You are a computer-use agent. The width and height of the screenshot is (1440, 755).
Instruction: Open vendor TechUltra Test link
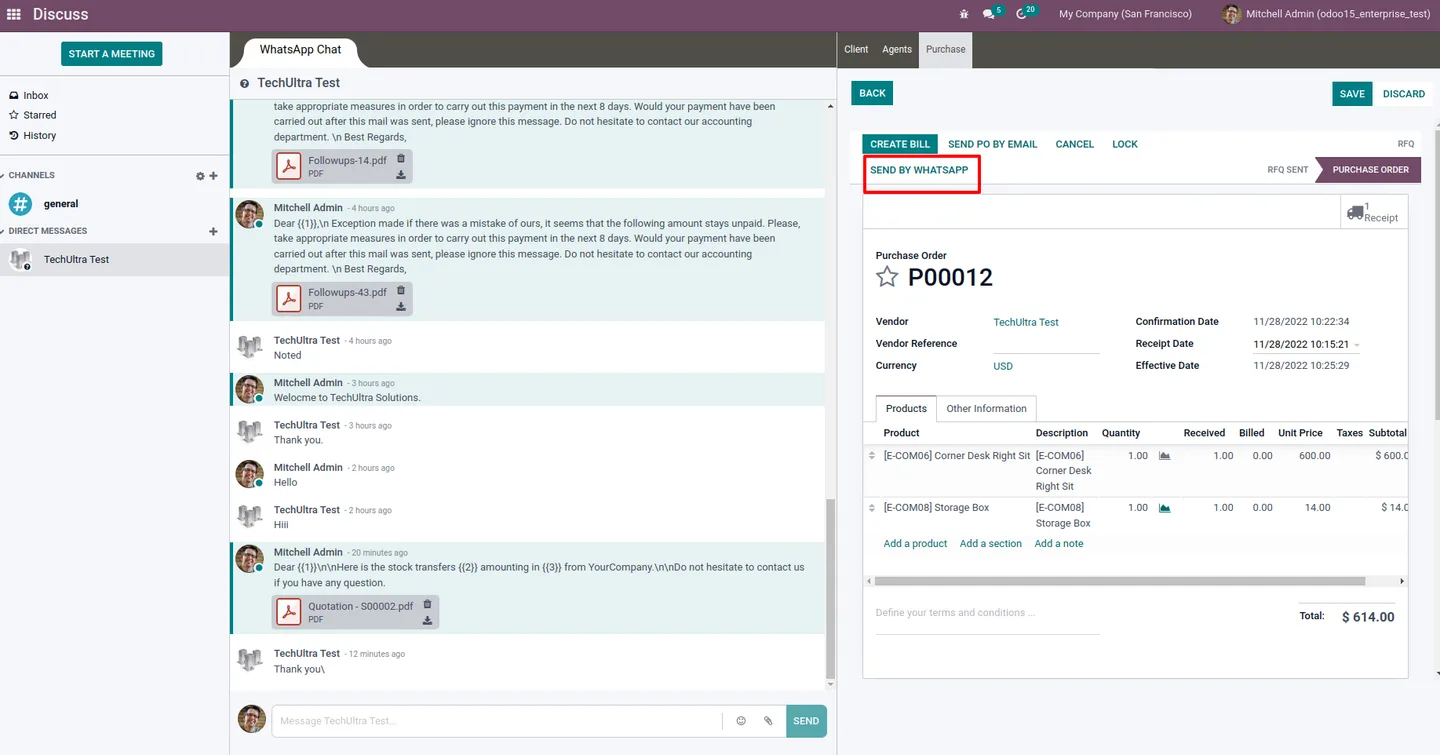[1025, 323]
